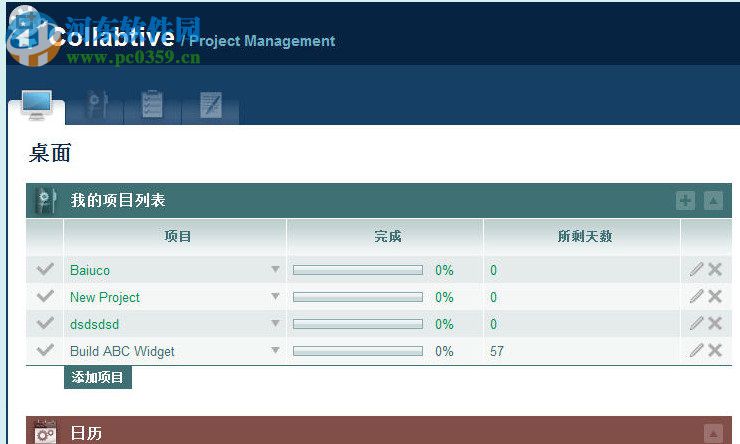
Task: Mark the Build ABC Widget project as done
Action: coord(45,350)
